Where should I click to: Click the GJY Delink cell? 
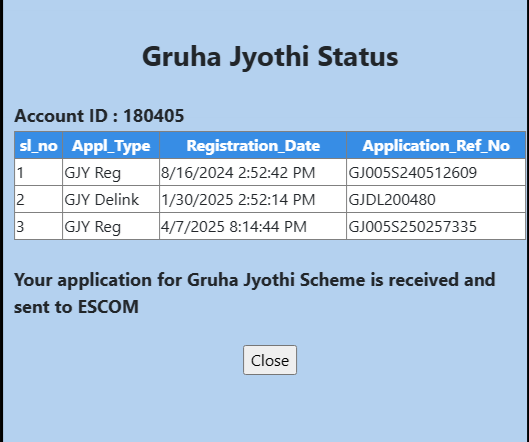click(111, 199)
